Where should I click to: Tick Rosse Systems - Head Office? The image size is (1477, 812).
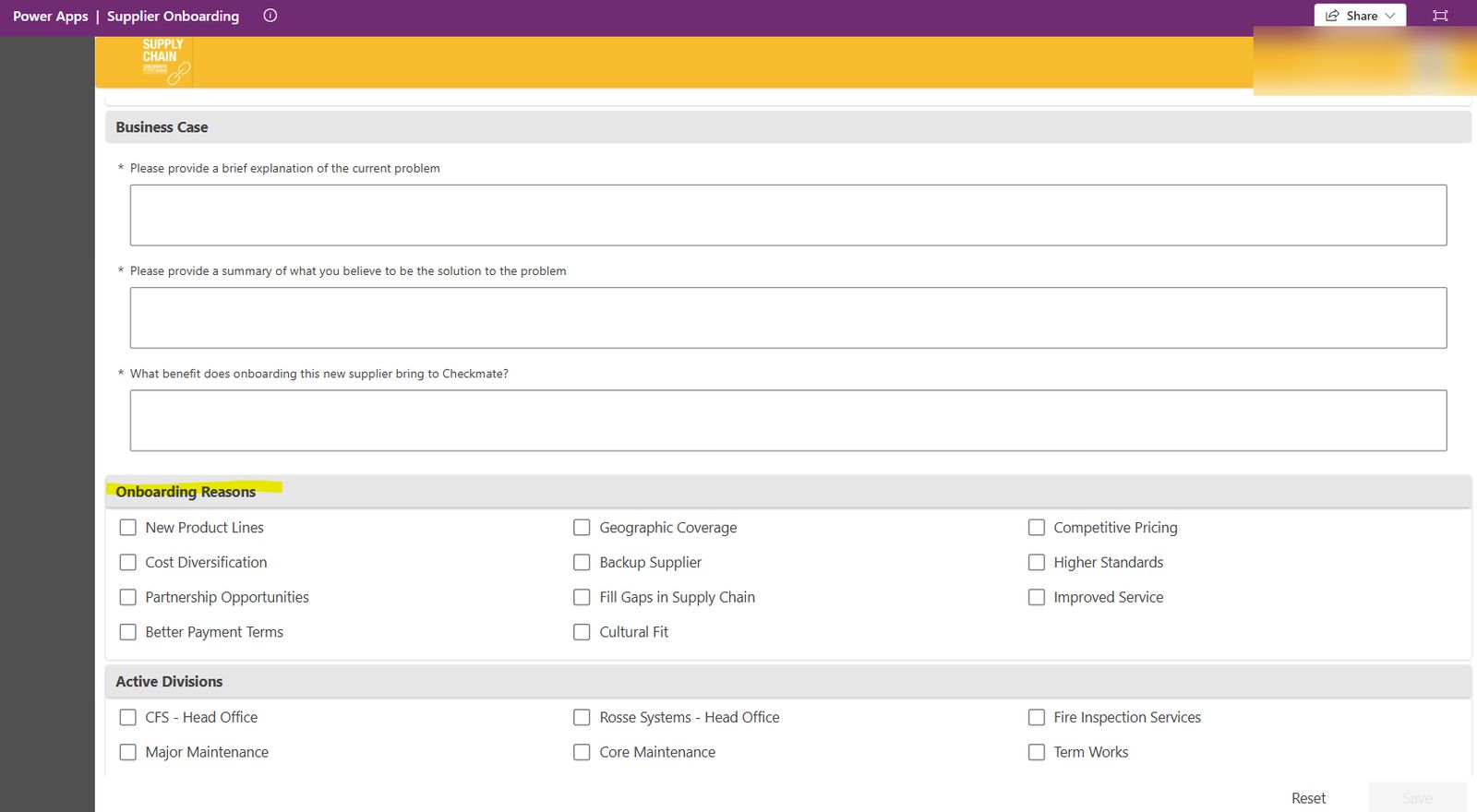coord(582,717)
